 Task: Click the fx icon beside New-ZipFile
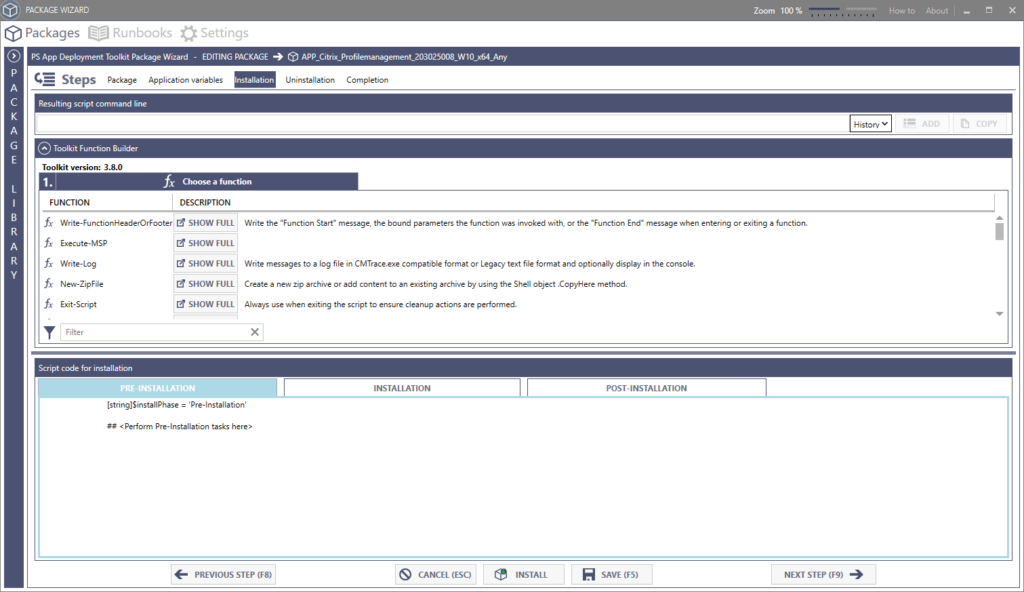pos(49,284)
